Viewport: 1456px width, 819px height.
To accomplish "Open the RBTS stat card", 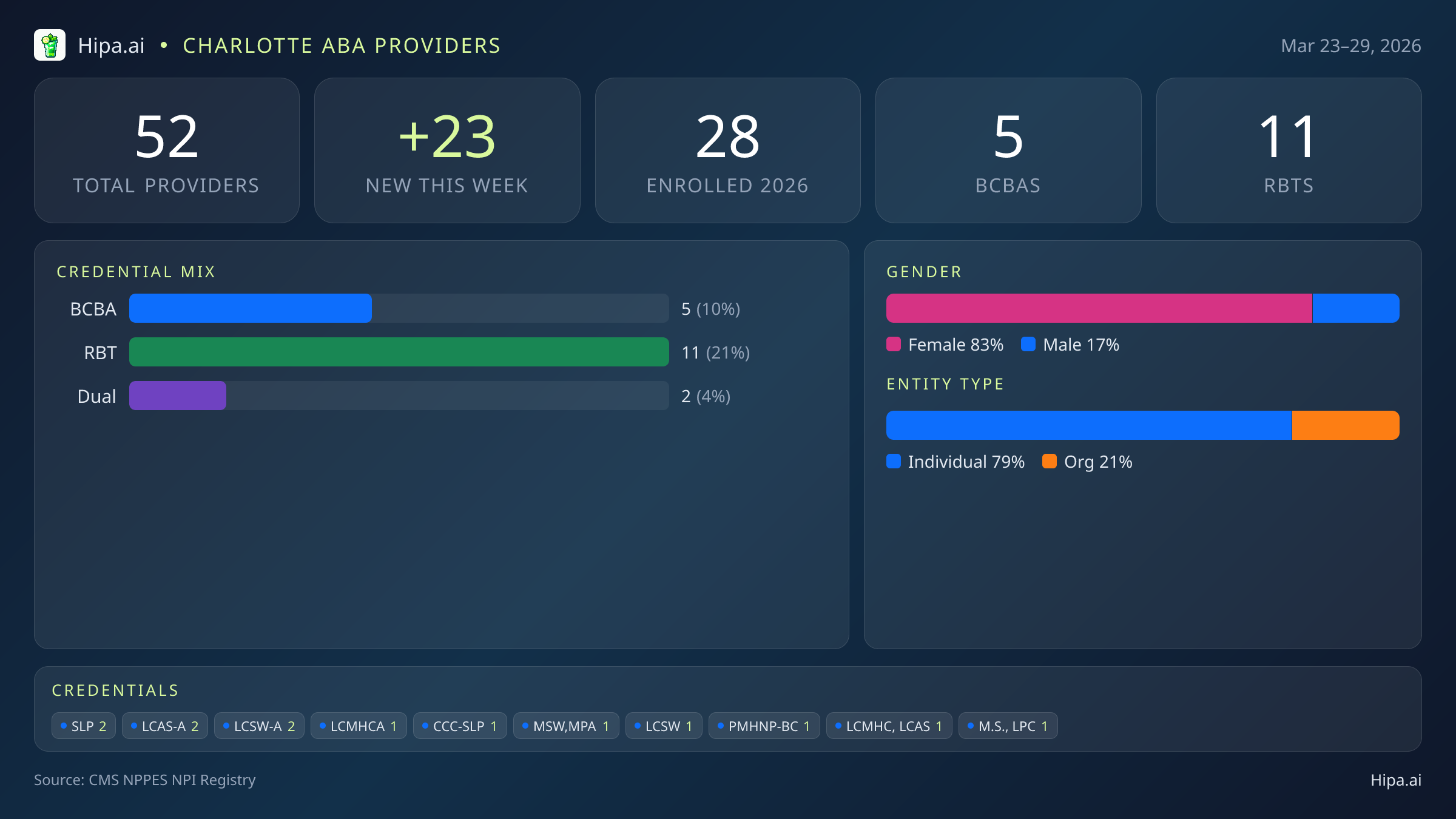I will (1289, 150).
